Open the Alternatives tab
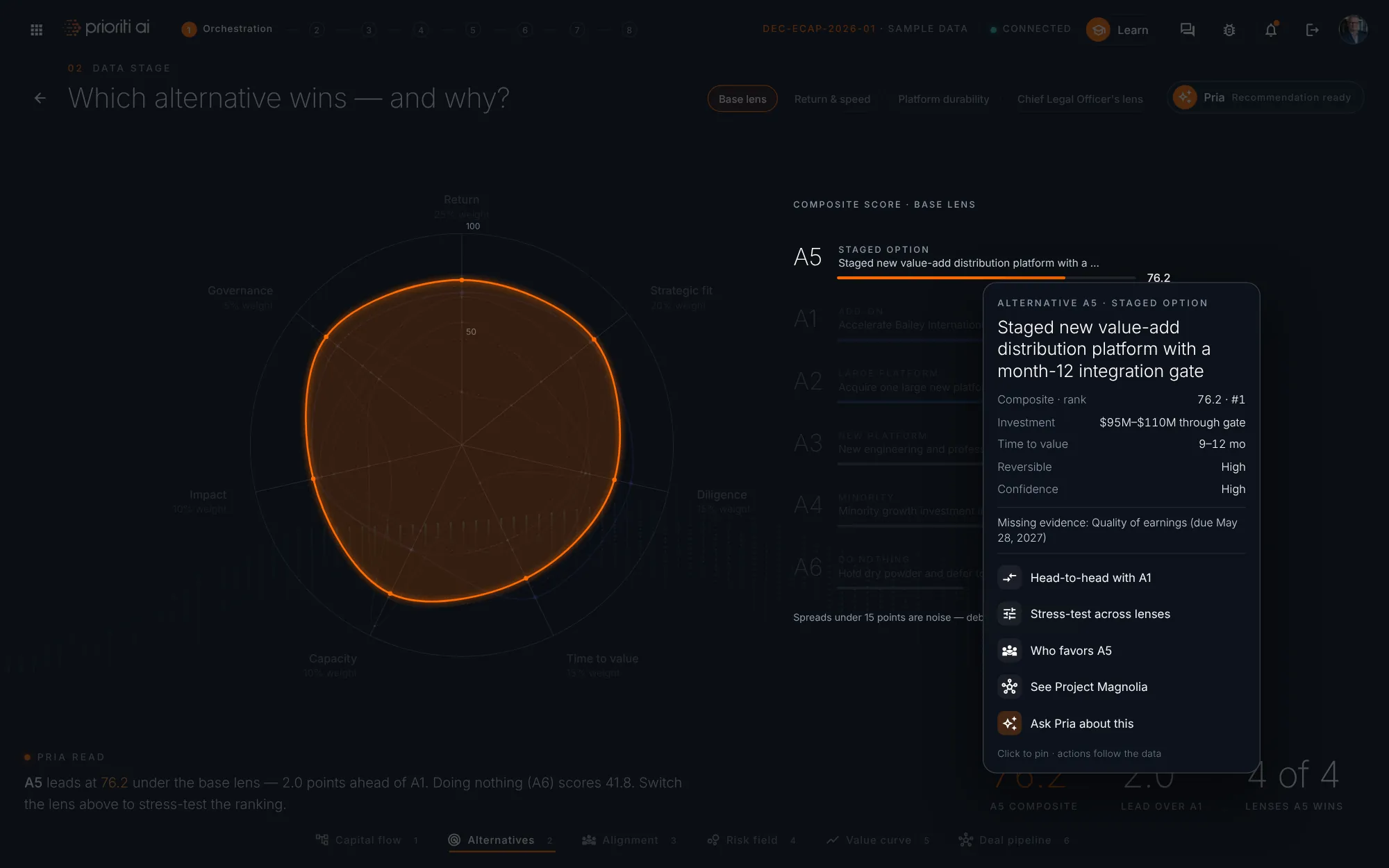Screen dimensions: 1389x868 pyautogui.click(x=501, y=840)
